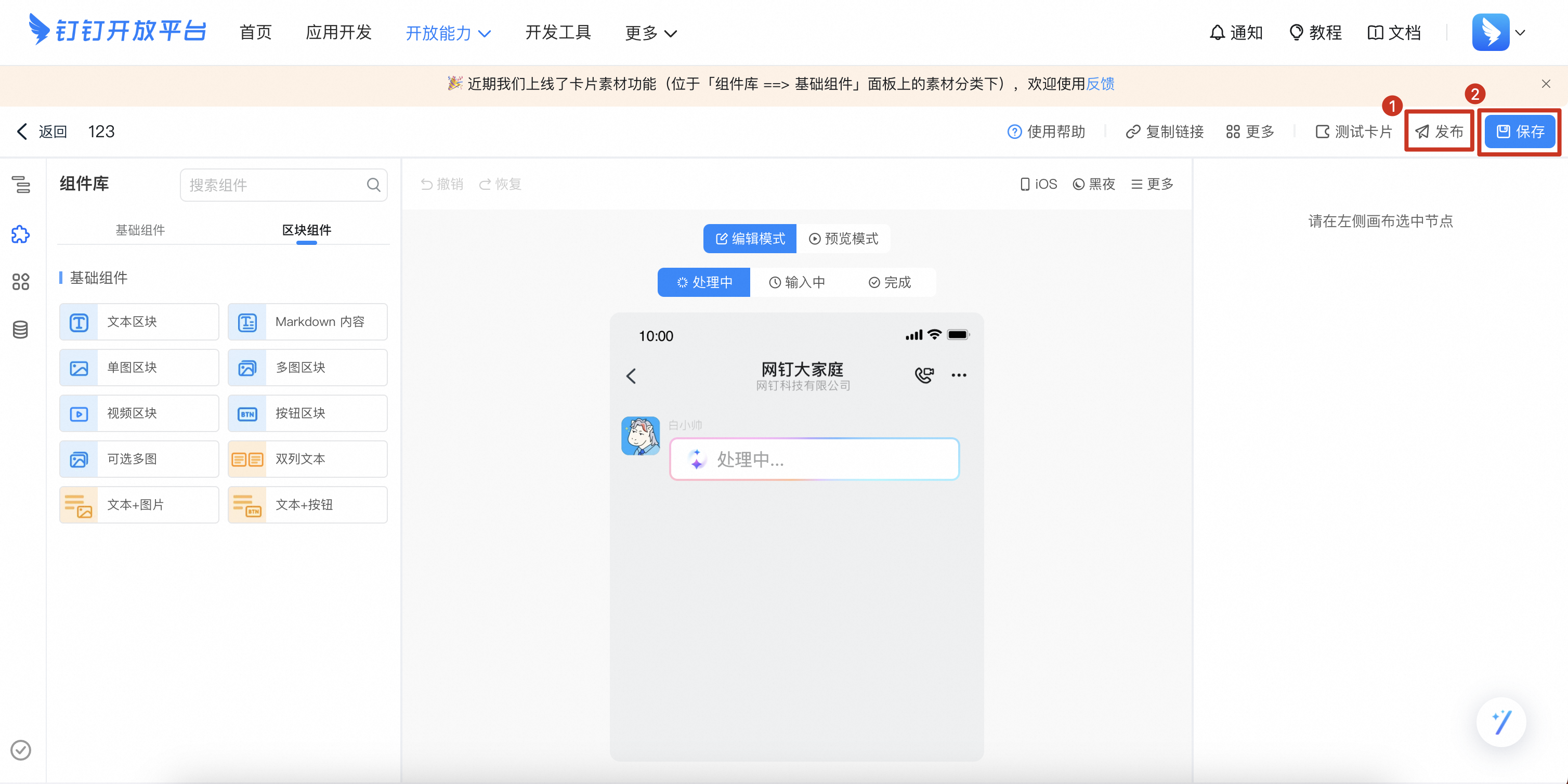Open 使用帮助 help

click(1047, 132)
